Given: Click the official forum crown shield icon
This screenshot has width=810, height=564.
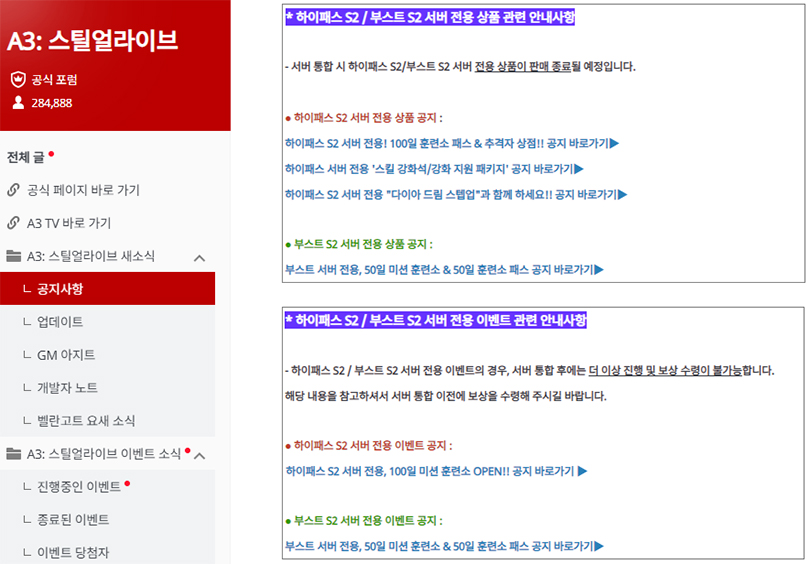Looking at the screenshot, I should click(18, 79).
